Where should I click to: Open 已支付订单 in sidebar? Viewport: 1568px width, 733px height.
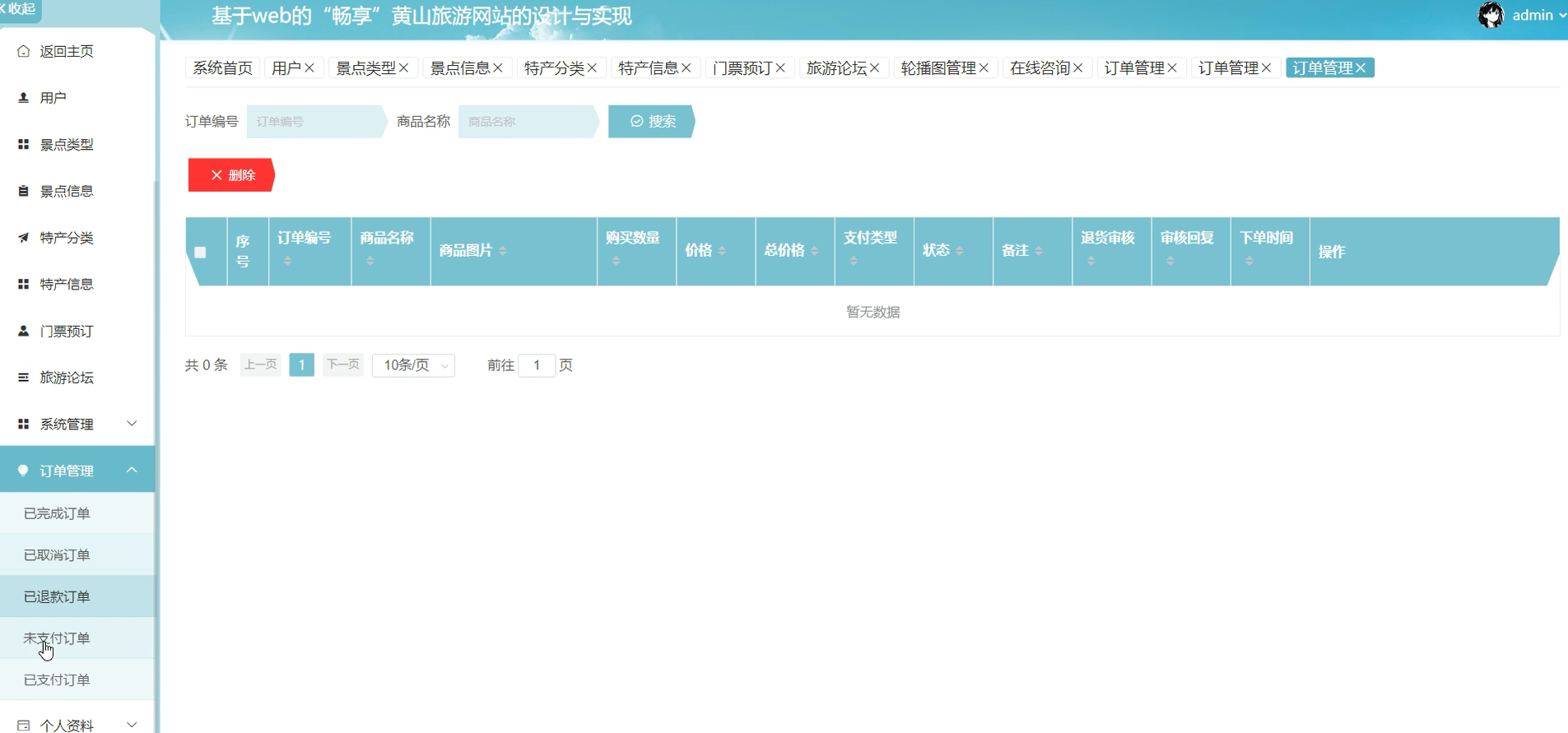77,680
